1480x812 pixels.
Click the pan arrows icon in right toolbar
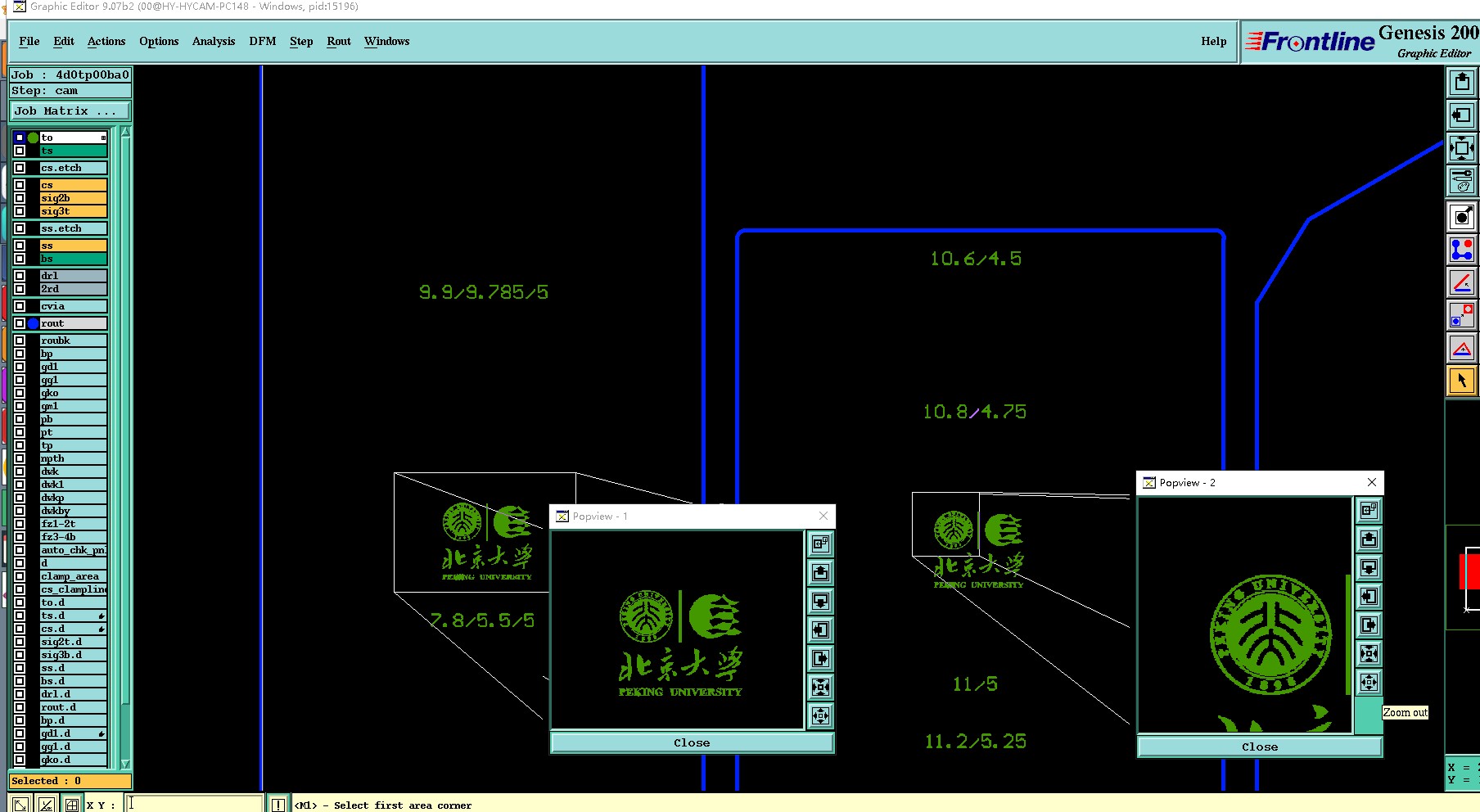pos(1462,148)
